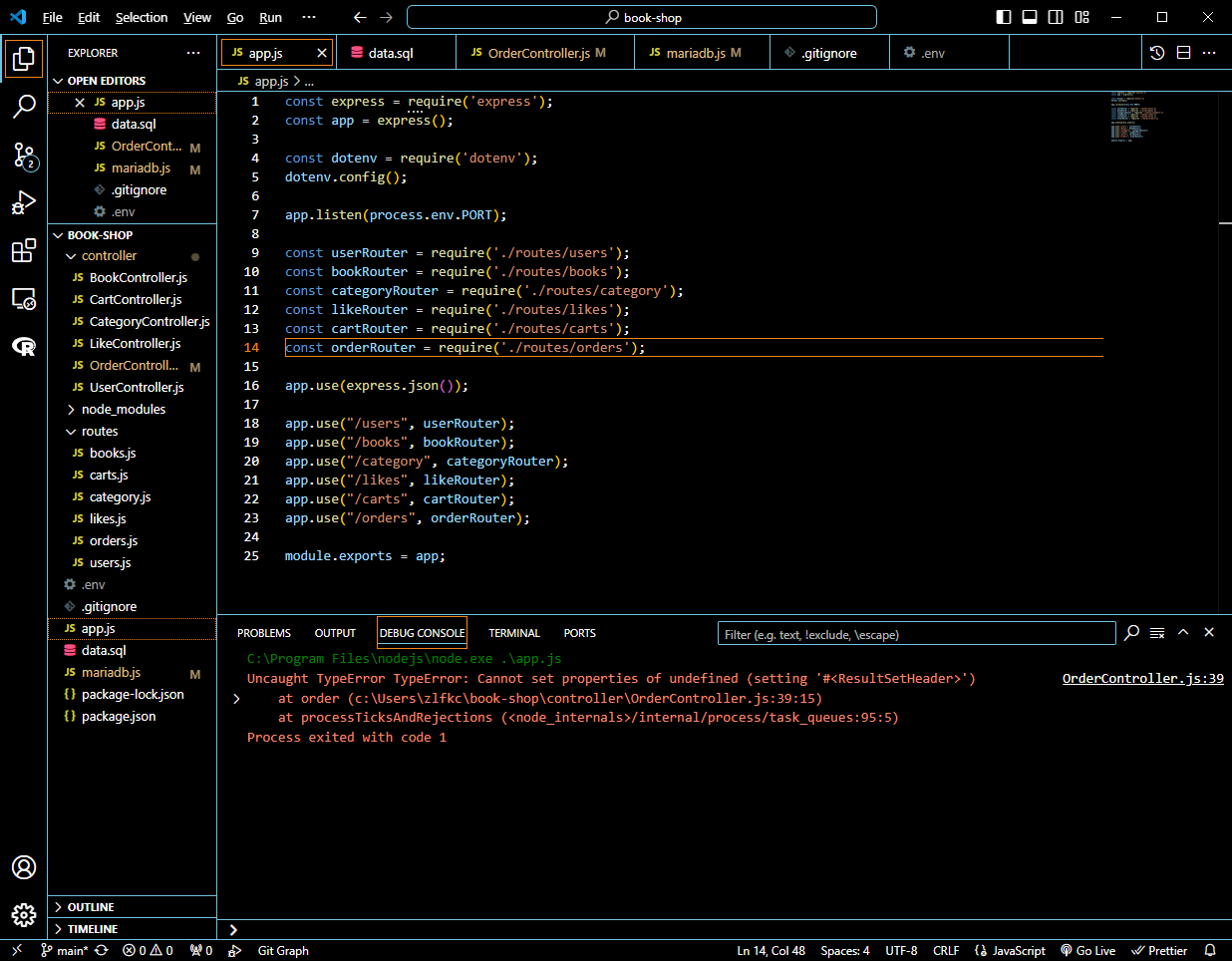Open Source Control view with 2 changes

pos(24,155)
